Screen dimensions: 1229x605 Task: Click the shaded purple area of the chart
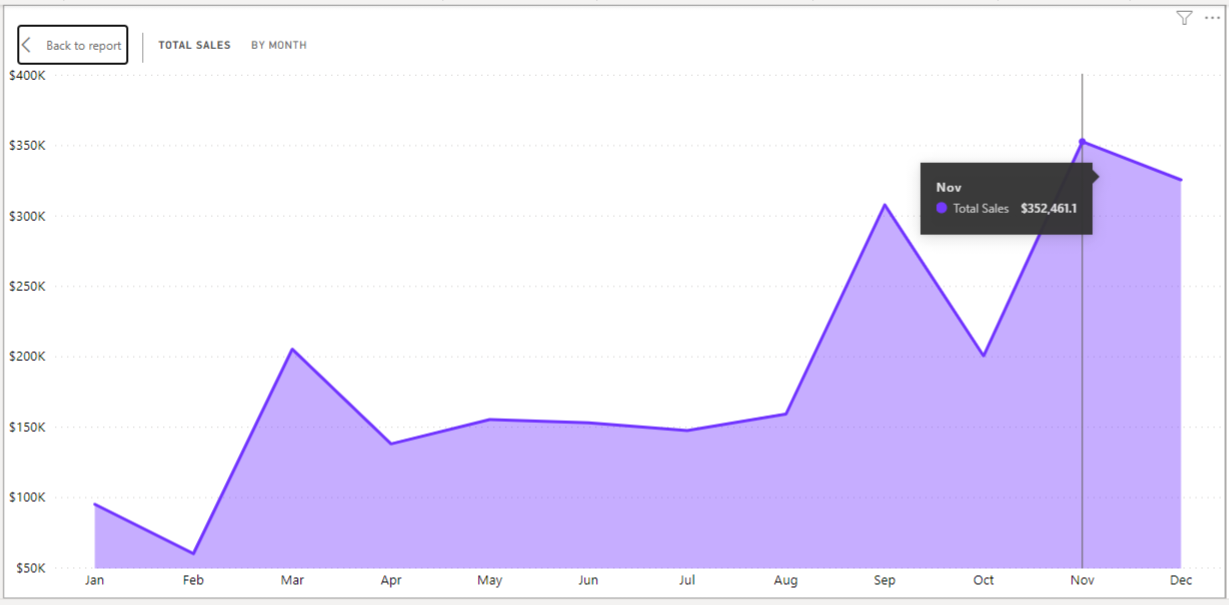pyautogui.click(x=600, y=500)
